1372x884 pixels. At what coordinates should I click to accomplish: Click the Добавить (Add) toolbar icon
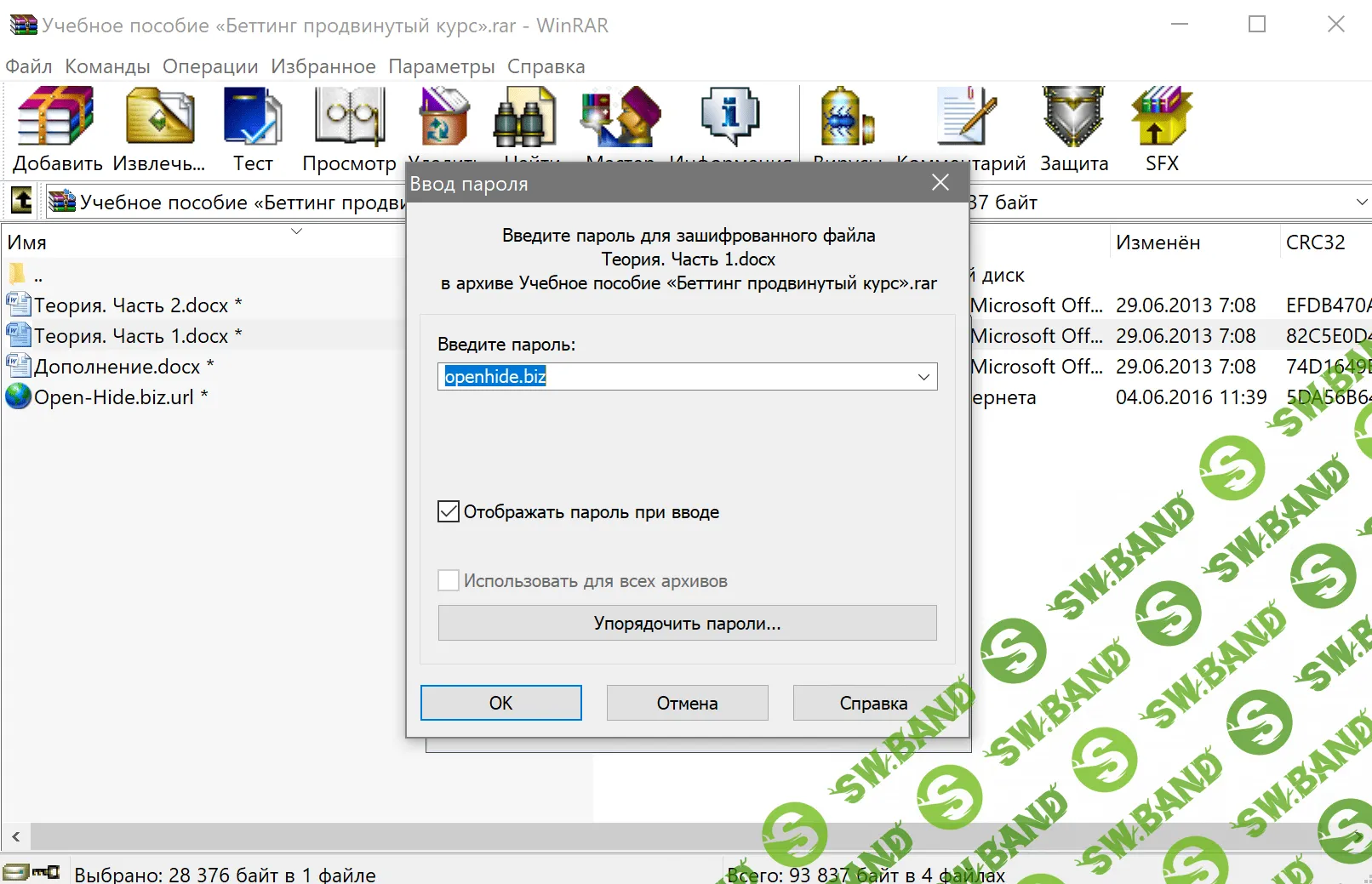click(x=56, y=117)
